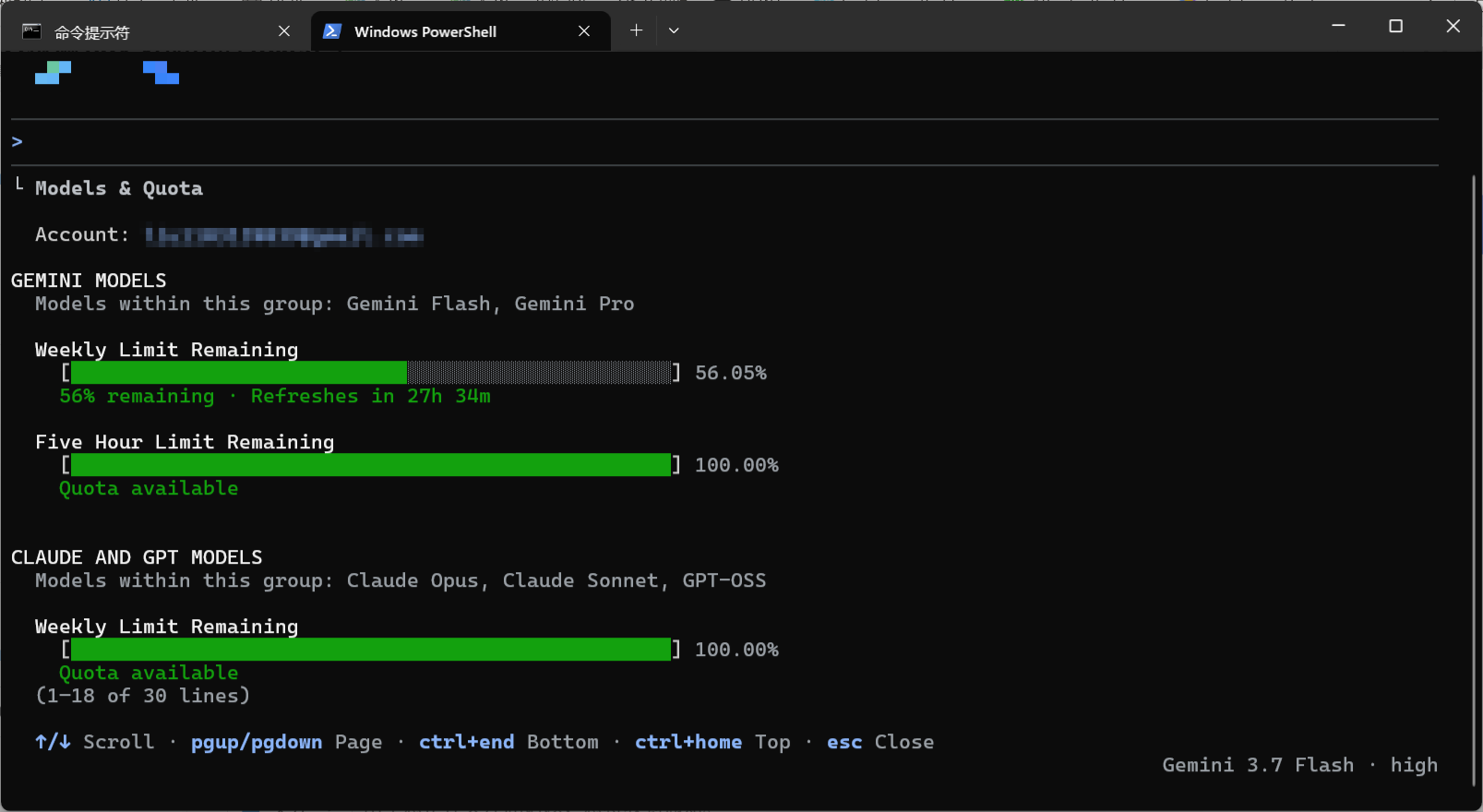The image size is (1483, 812).
Task: Click the Gemini 'Weekly Limit Remaining' label
Action: coord(167,350)
